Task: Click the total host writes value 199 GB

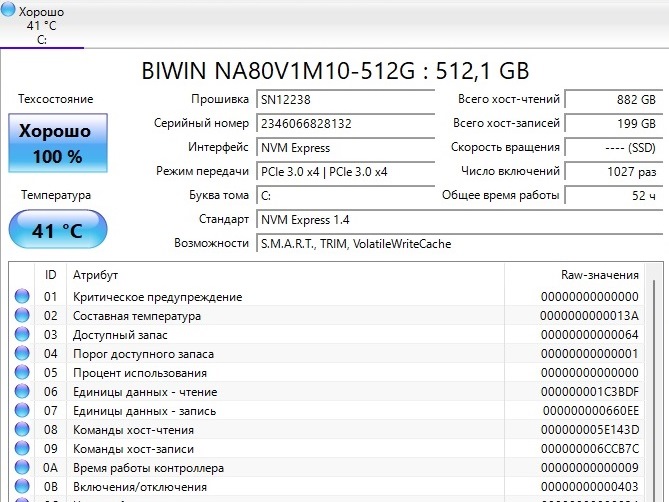Action: (614, 124)
